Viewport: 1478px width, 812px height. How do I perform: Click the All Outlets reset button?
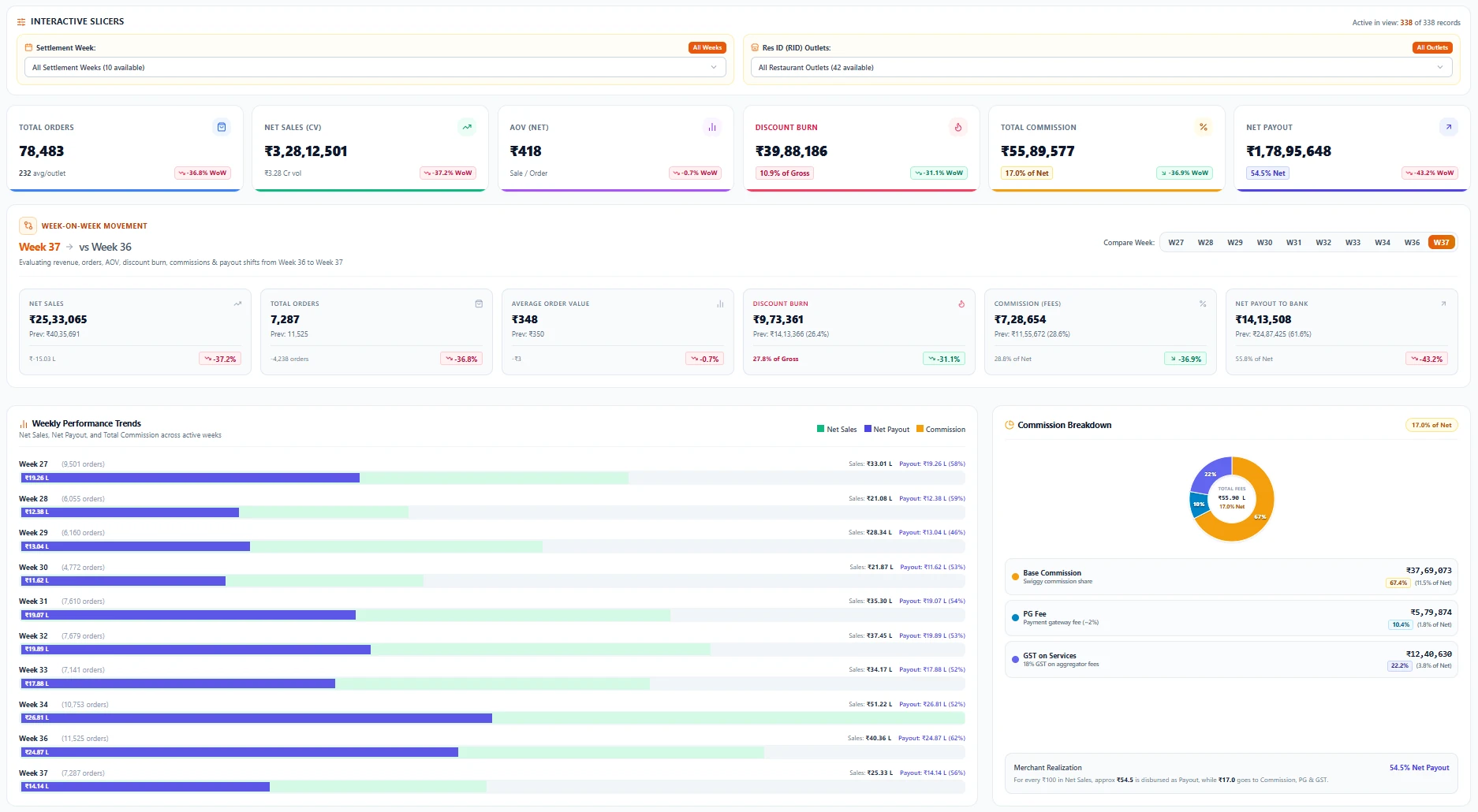tap(1432, 47)
